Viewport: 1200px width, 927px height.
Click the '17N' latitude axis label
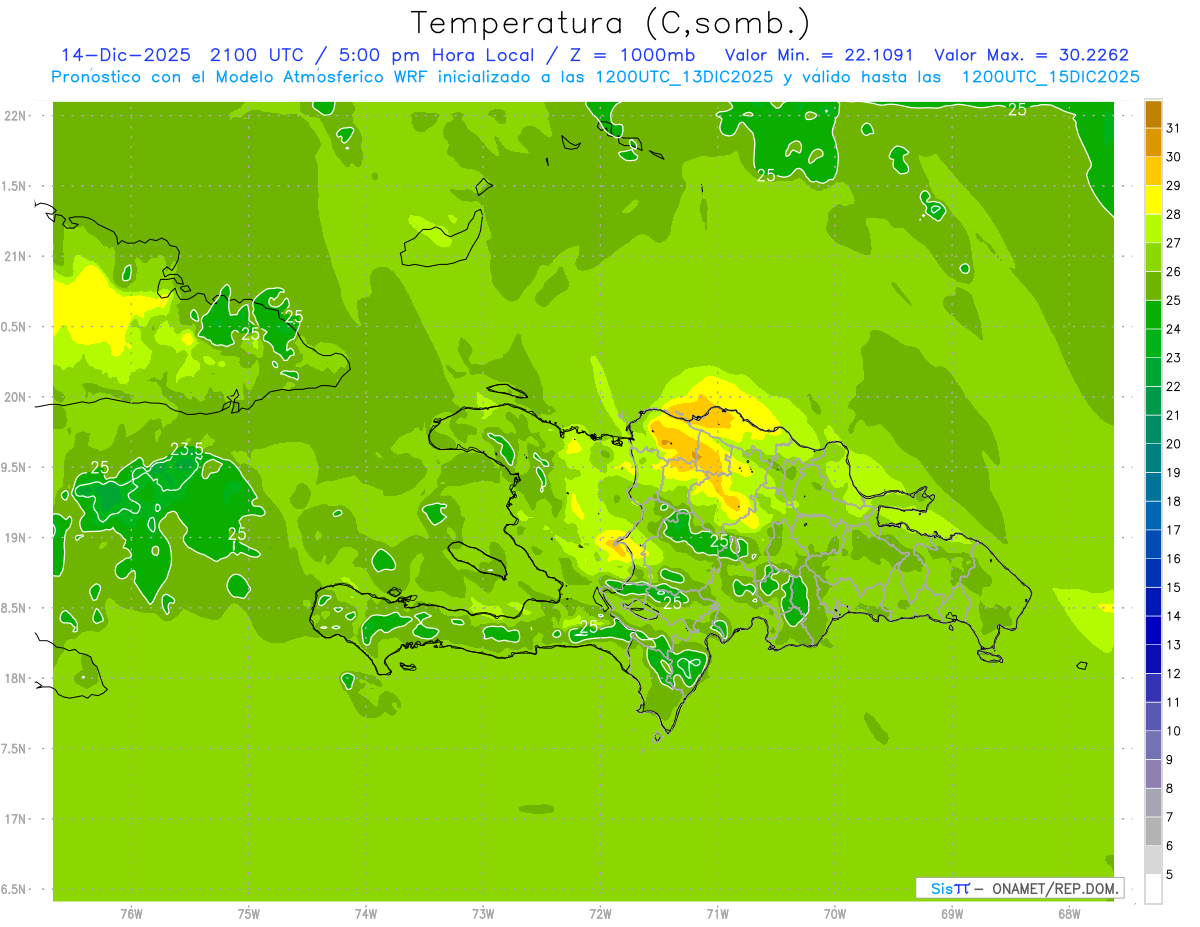tap(15, 819)
